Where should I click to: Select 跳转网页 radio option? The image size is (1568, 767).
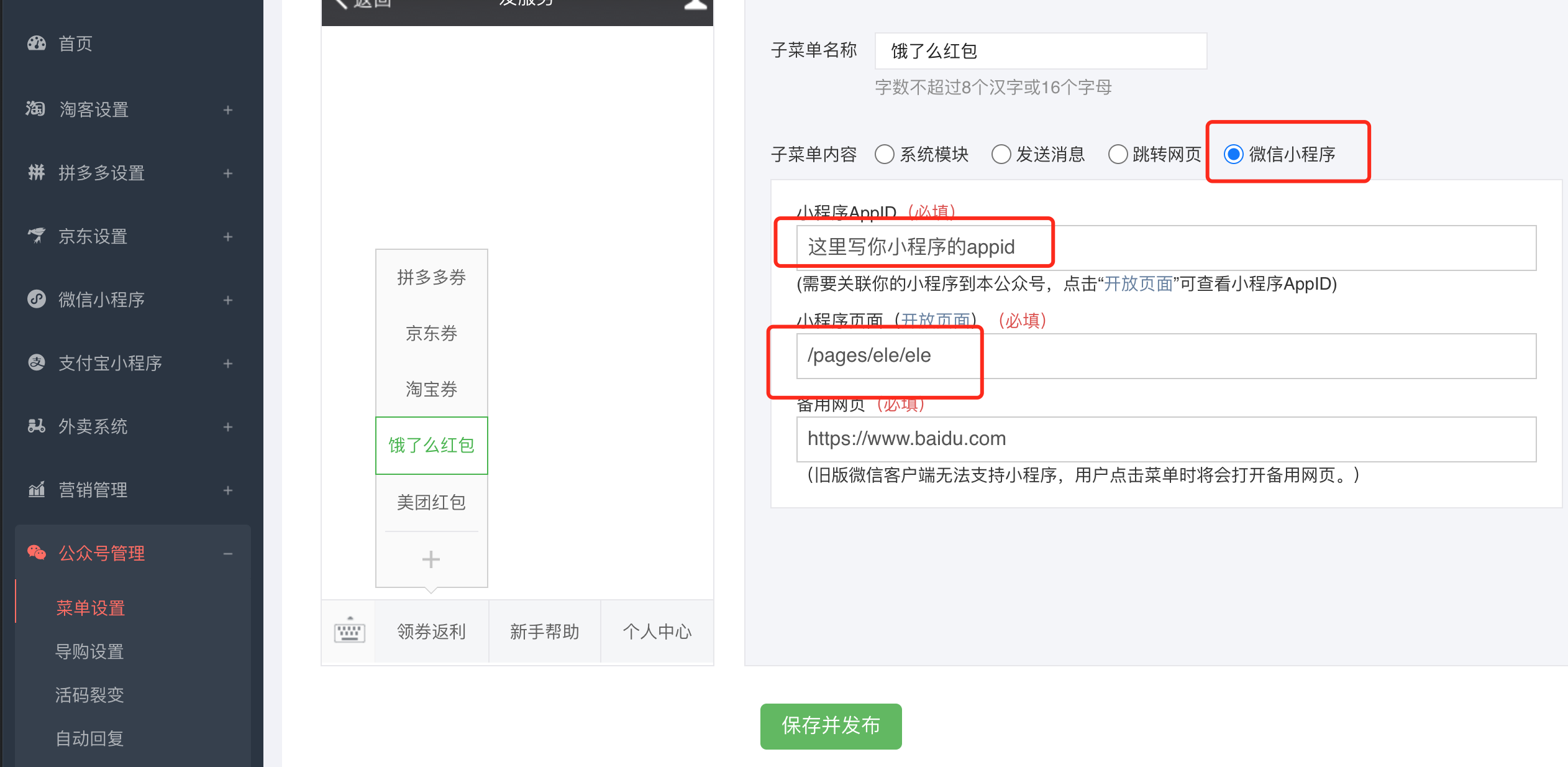pyautogui.click(x=1118, y=154)
